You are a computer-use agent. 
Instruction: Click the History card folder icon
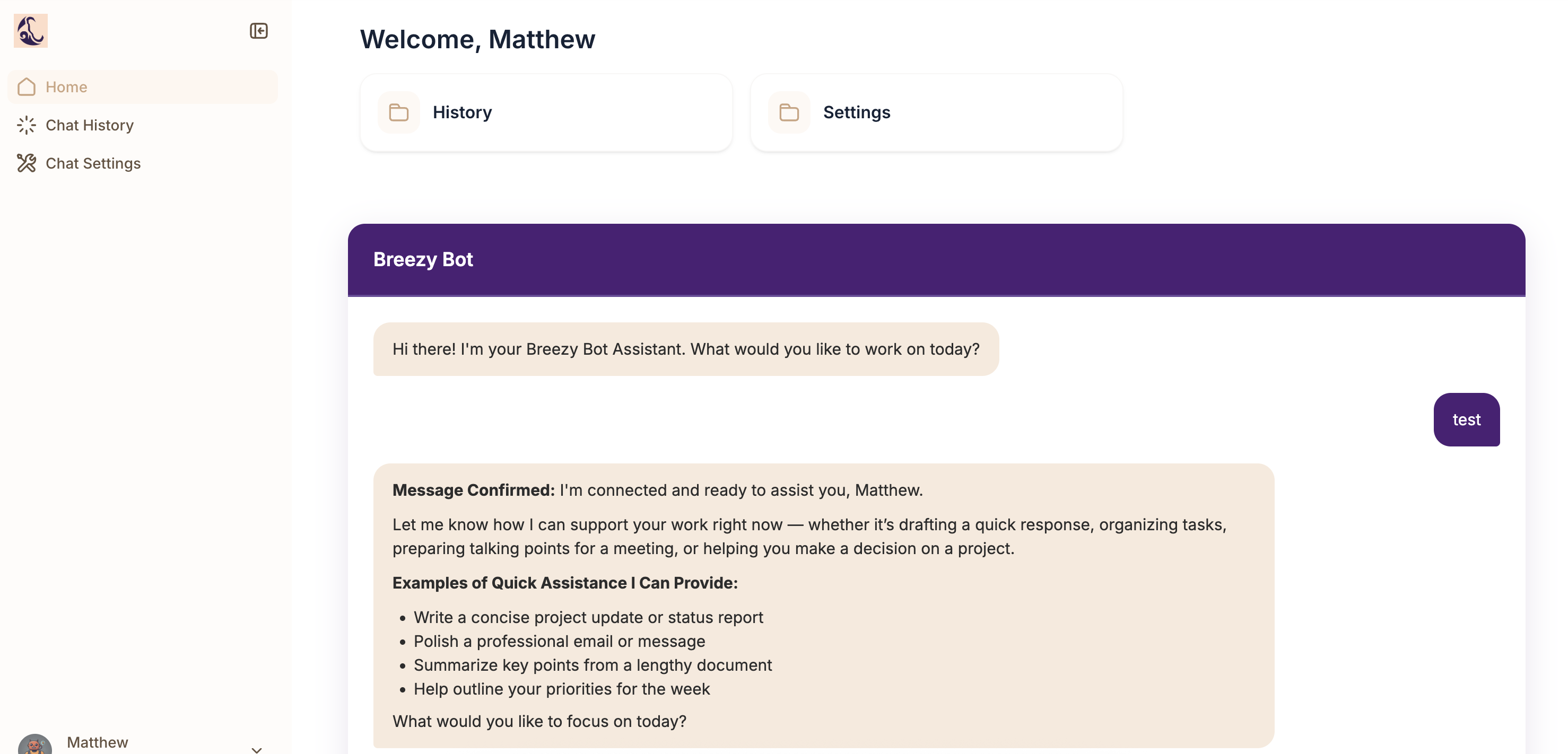[399, 112]
